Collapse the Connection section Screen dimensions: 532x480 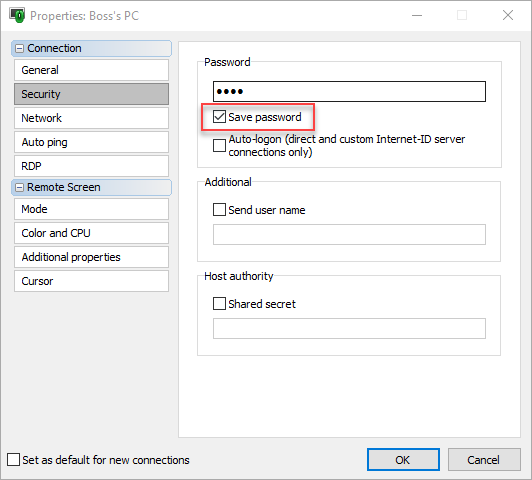[x=20, y=49]
